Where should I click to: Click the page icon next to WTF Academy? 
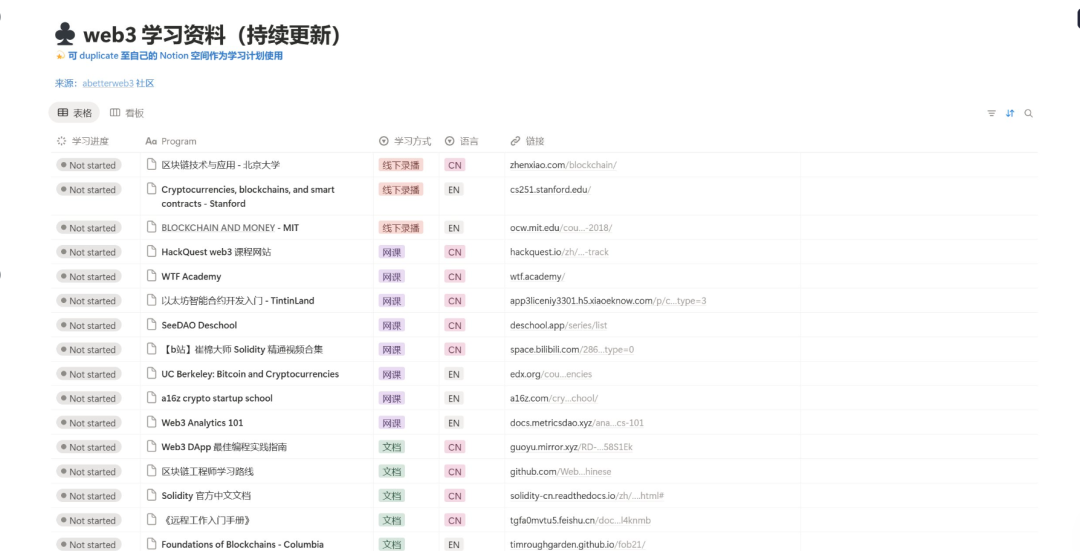tap(152, 277)
